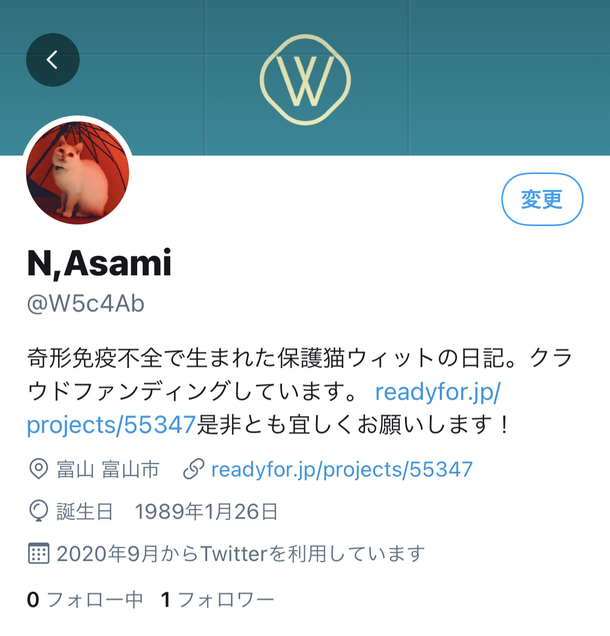Viewport: 610px width, 636px height.
Task: Click projects/55347 link text in bio
Action: (112, 425)
